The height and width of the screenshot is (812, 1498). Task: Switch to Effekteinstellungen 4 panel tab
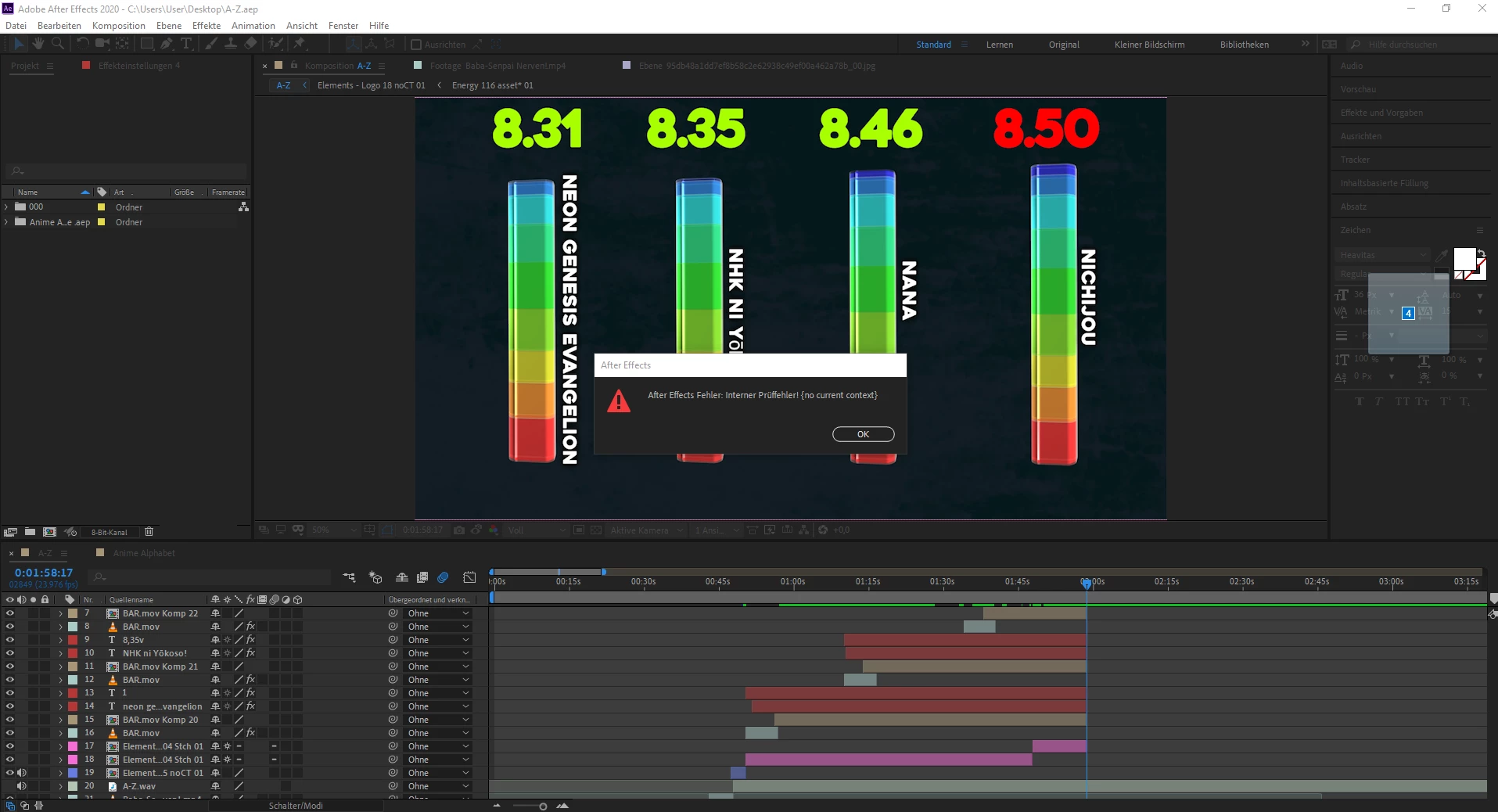pos(138,66)
